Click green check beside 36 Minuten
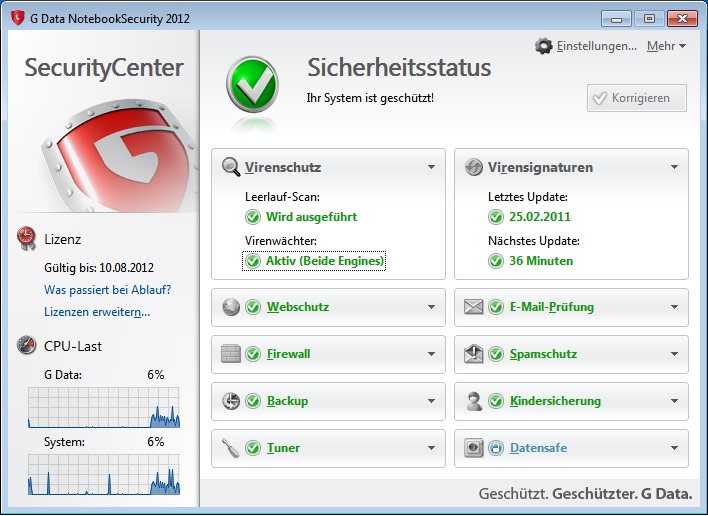 tap(496, 261)
